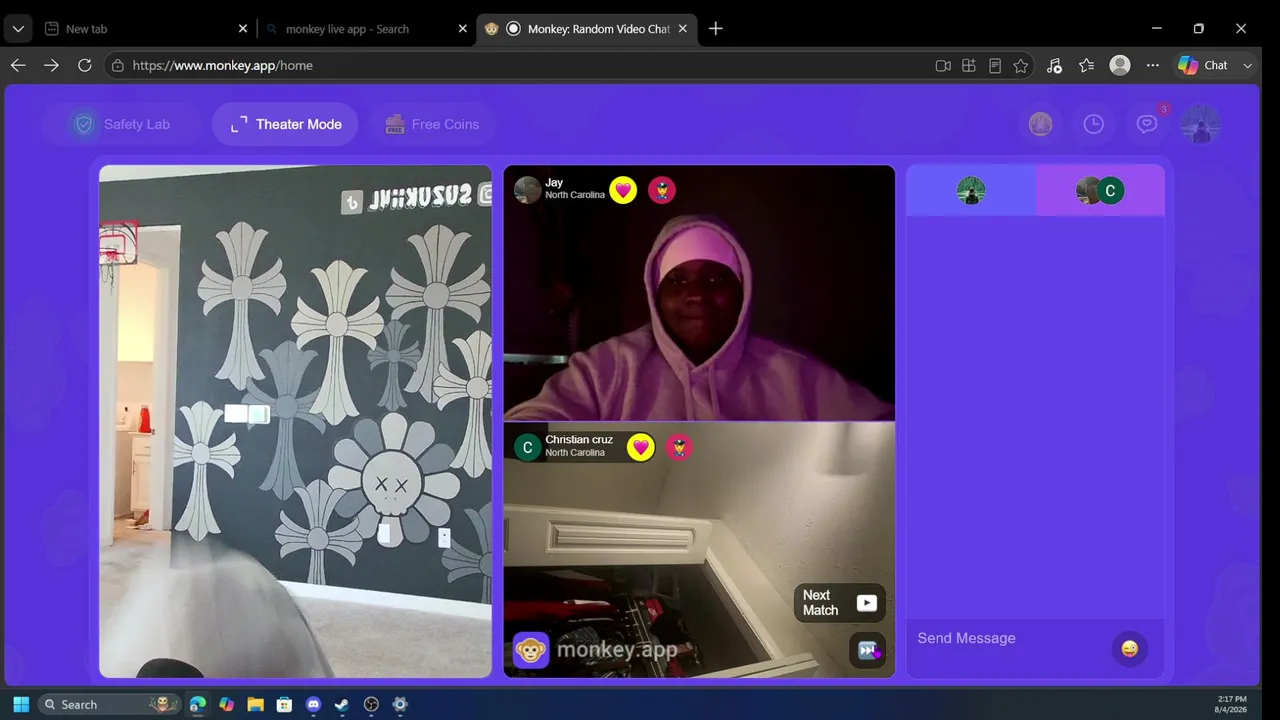Report Jay with the police icon
Screen dimensions: 1280x720
click(x=662, y=190)
